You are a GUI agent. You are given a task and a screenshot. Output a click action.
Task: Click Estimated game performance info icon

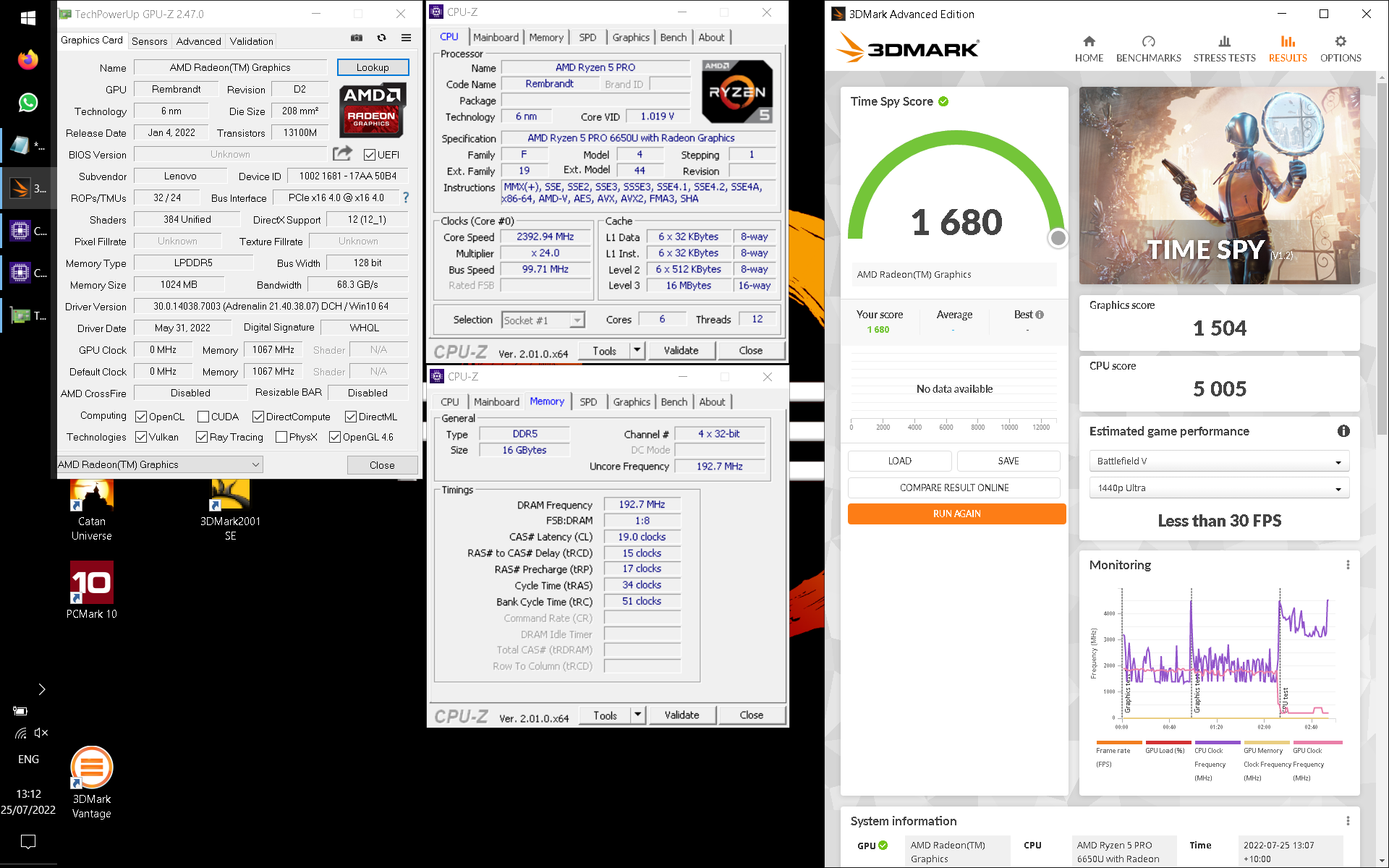1343,431
